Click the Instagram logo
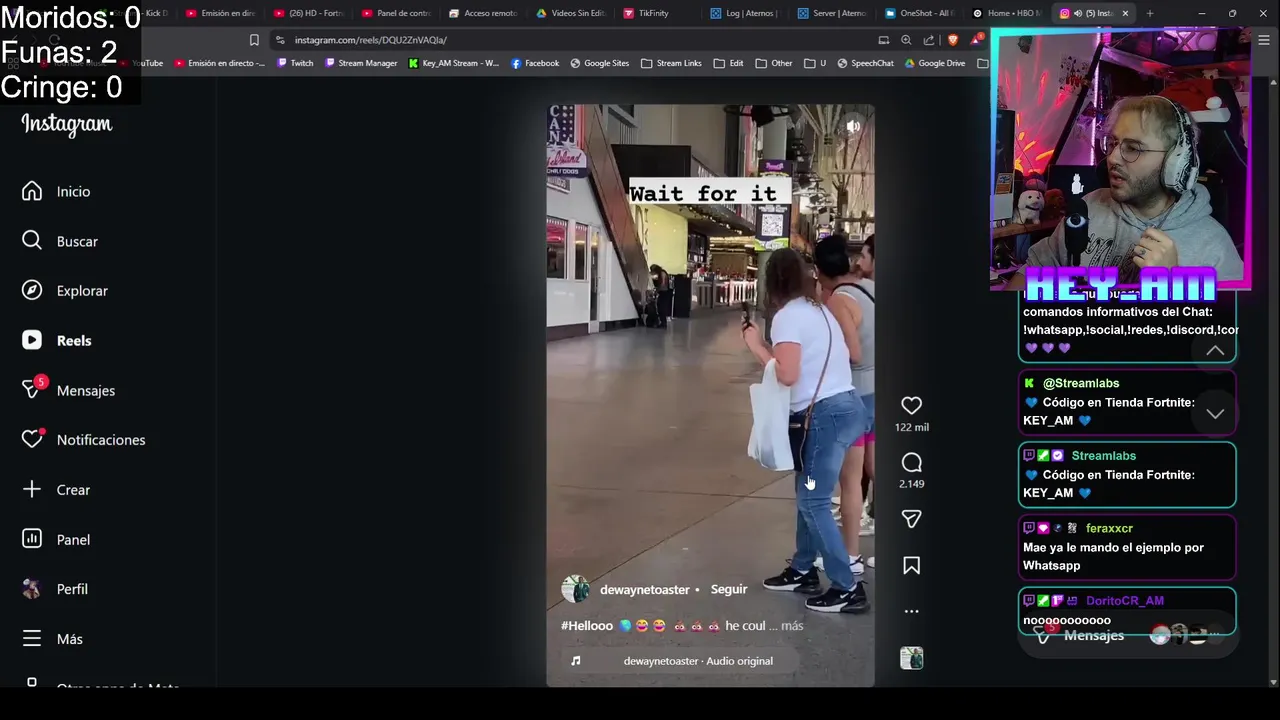This screenshot has height=720, width=1280. 67,124
